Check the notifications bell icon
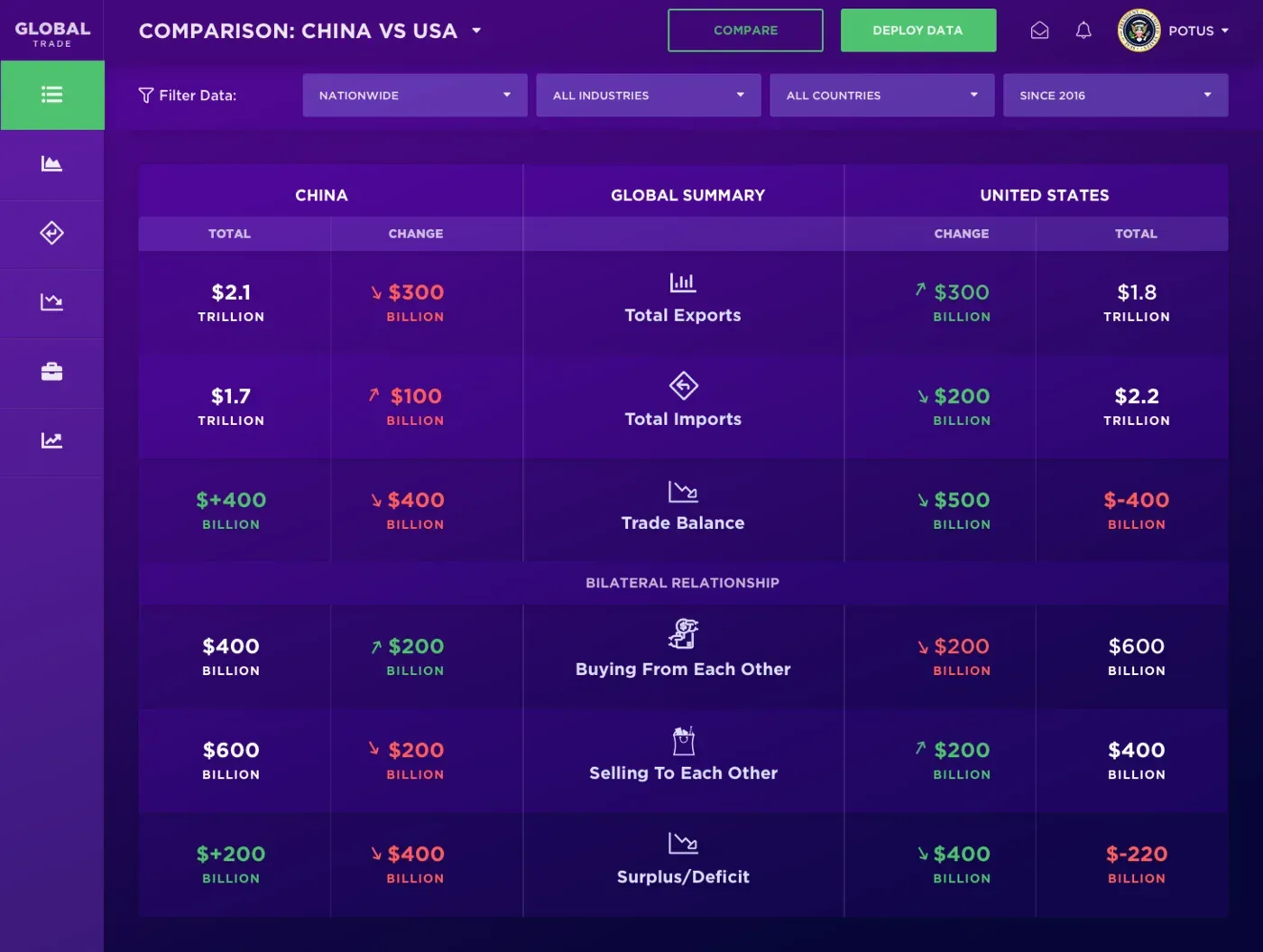 point(1083,31)
